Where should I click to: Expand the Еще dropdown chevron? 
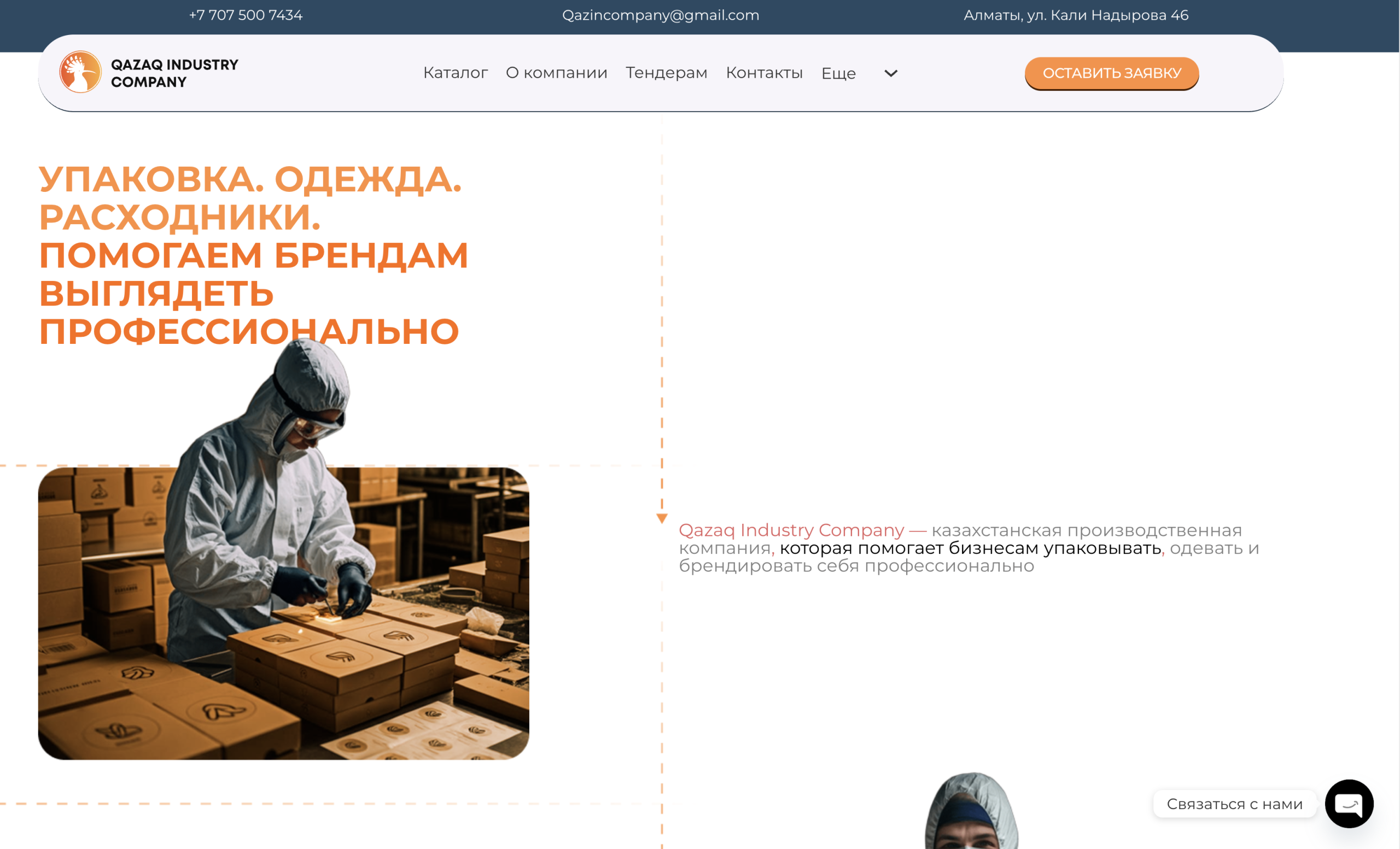[x=890, y=73]
